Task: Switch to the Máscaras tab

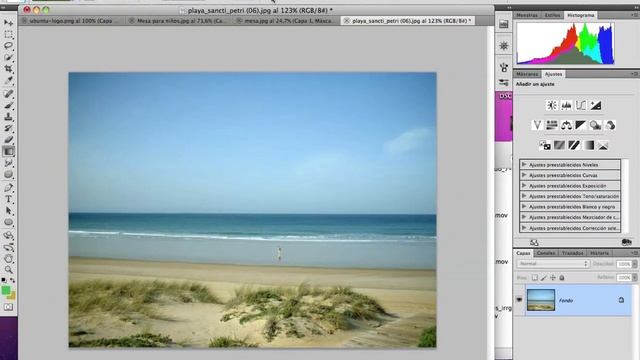Action: (527, 74)
